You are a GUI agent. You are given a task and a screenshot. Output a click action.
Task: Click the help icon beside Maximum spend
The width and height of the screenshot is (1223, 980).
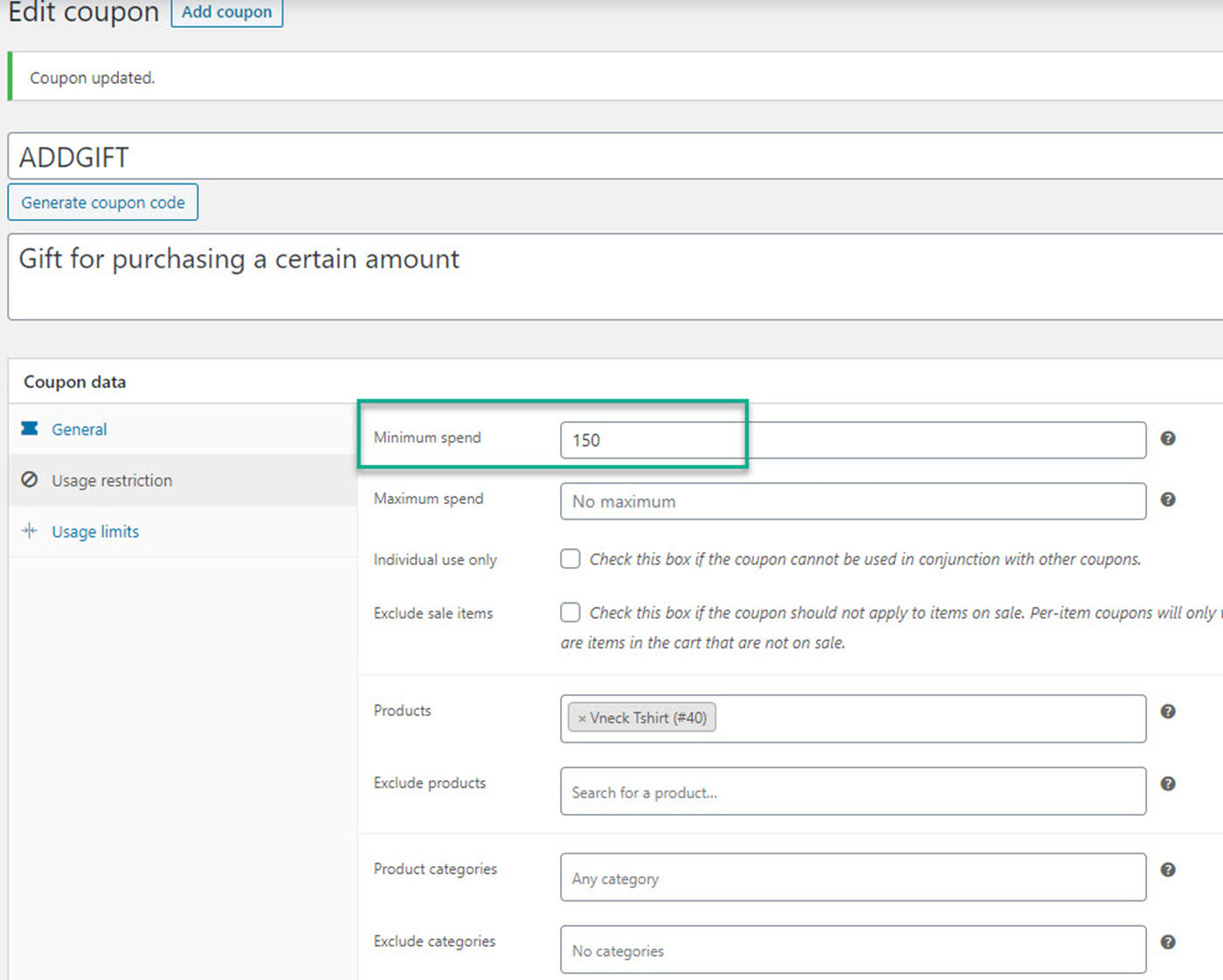pos(1167,500)
